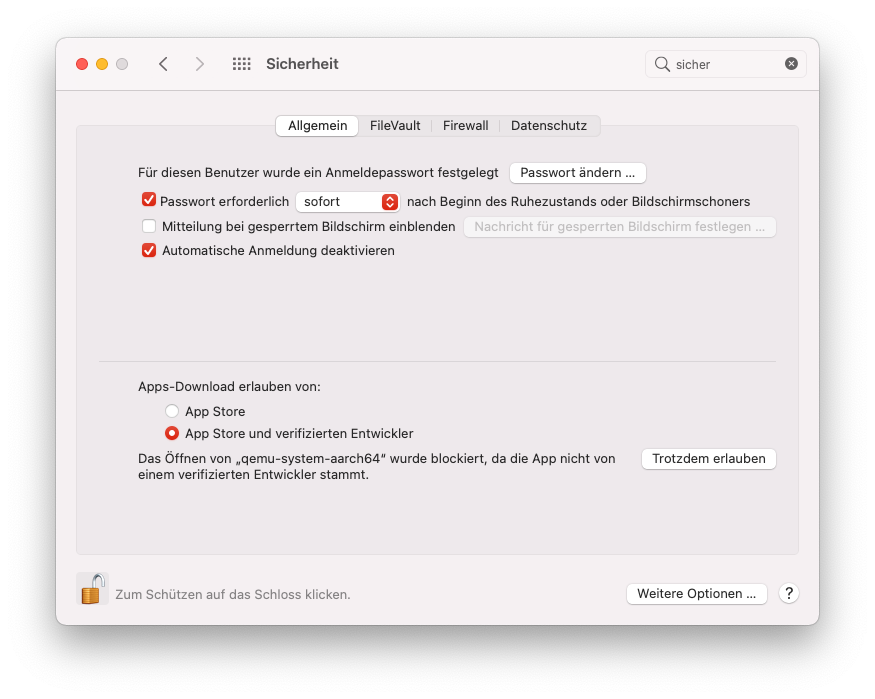The width and height of the screenshot is (875, 699).
Task: Go back with the left chevron arrow
Action: [163, 64]
